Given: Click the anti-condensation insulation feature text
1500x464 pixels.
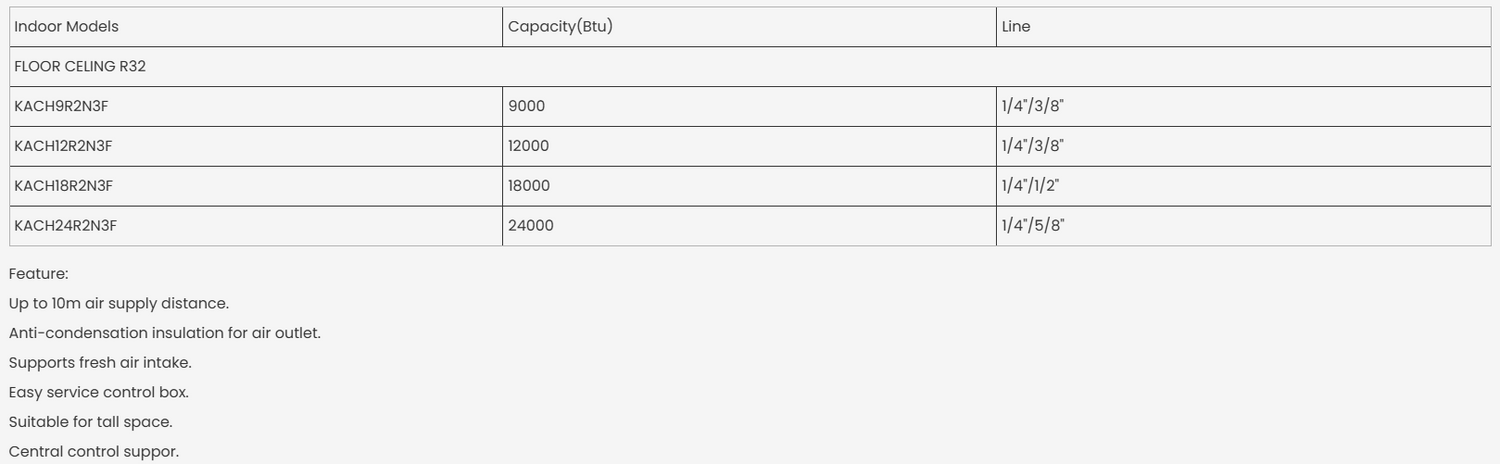Looking at the screenshot, I should point(165,333).
